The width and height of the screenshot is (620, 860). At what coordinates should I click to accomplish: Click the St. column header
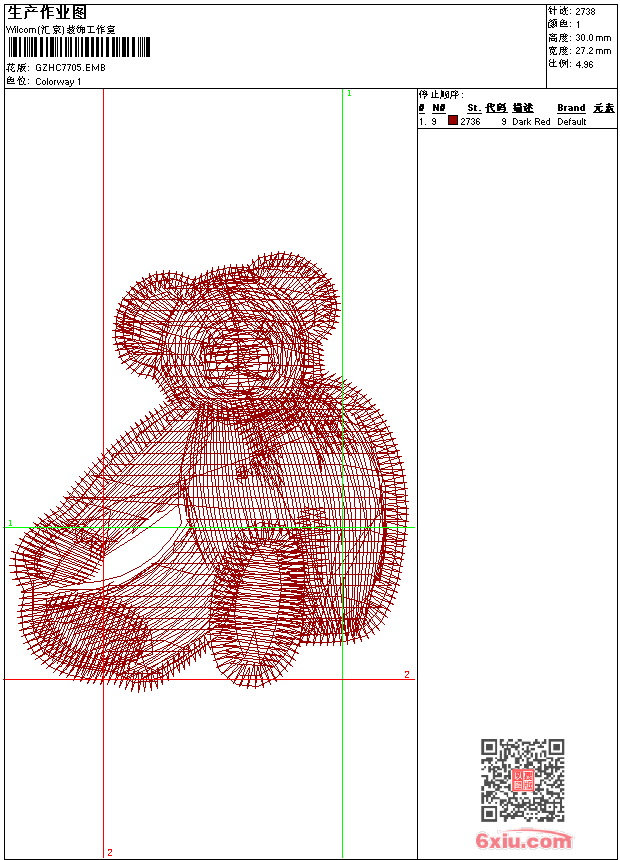click(x=474, y=108)
